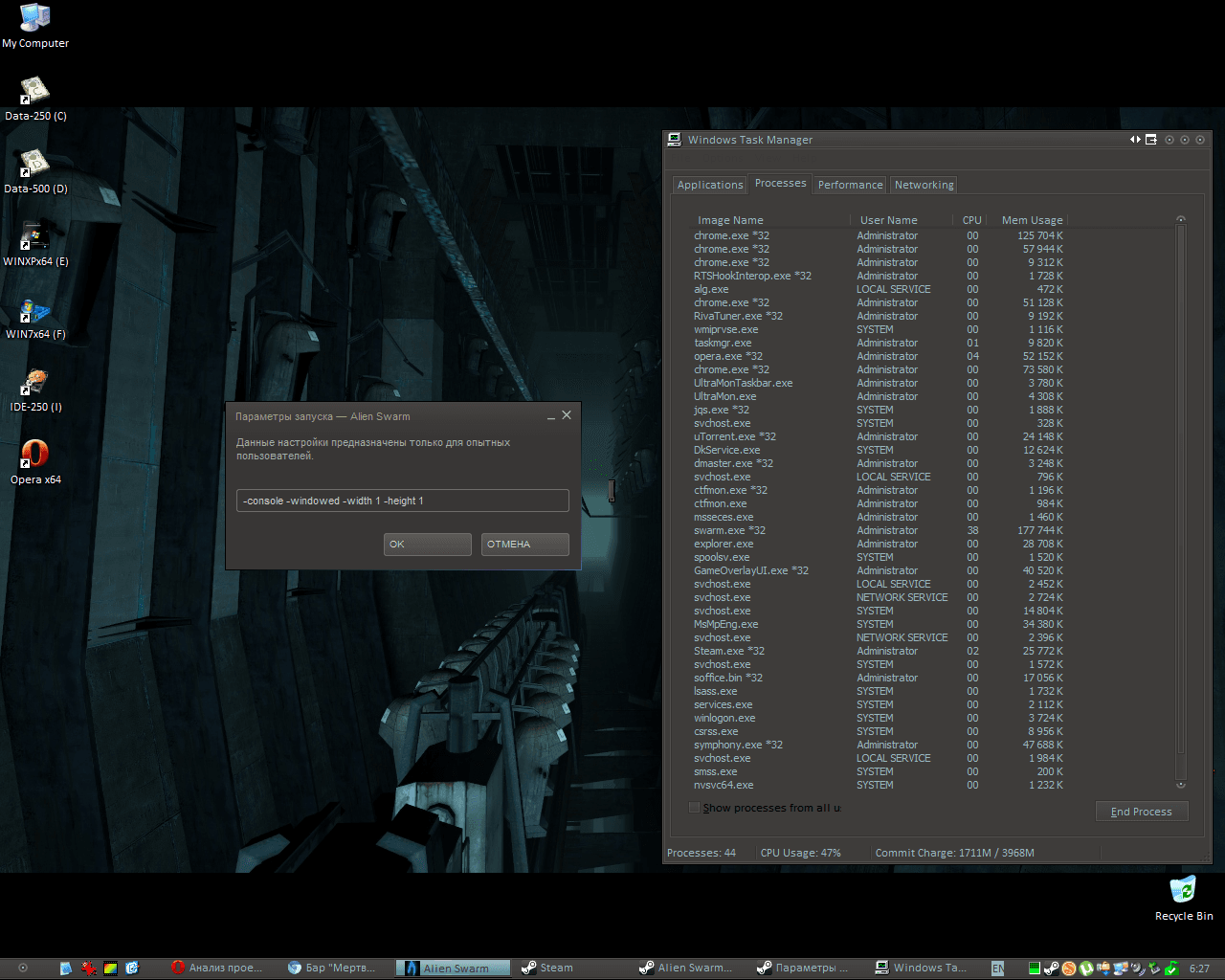Click the orange S tray icon
The width and height of the screenshot is (1225, 980).
(x=1069, y=969)
